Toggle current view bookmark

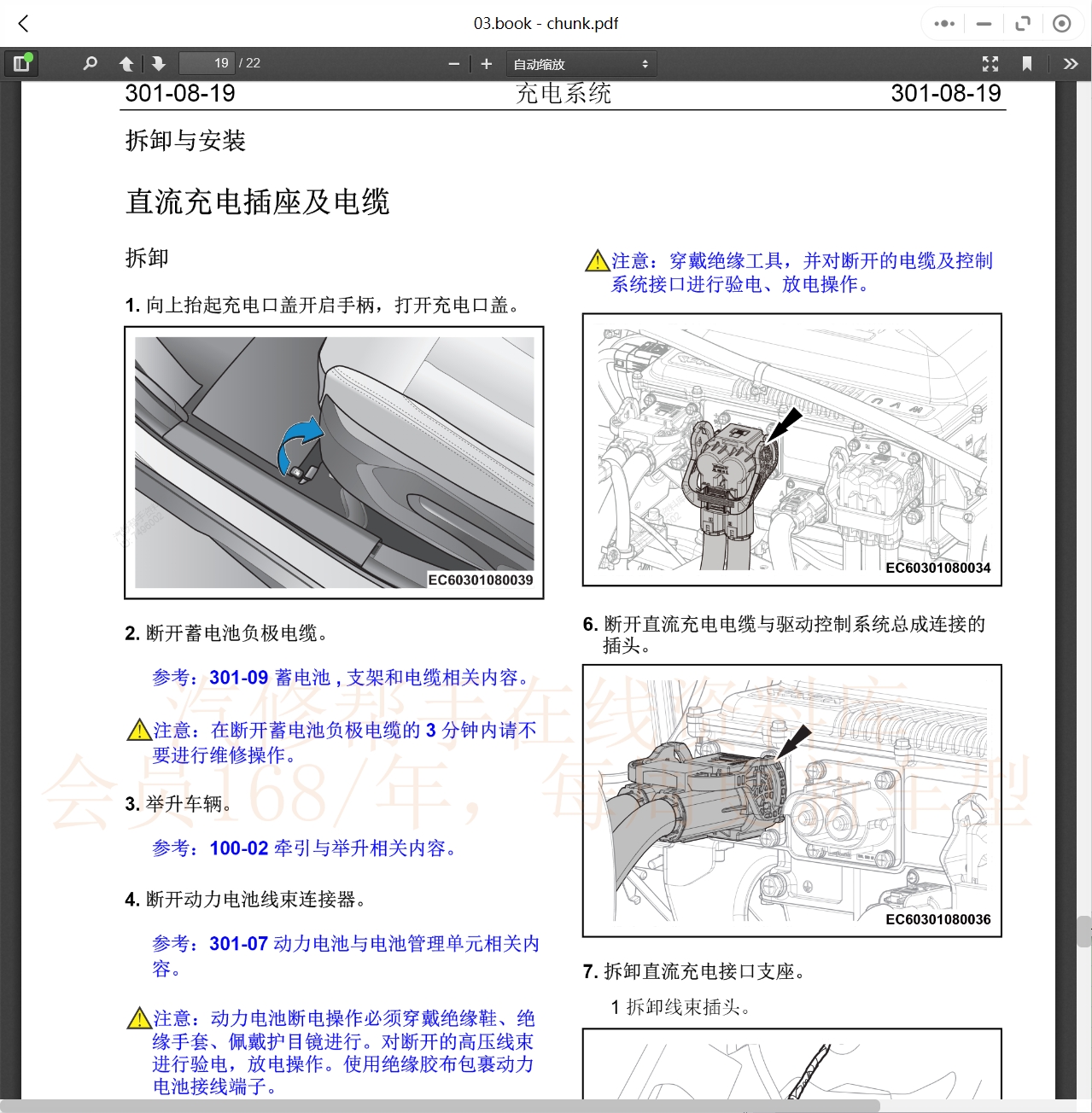(x=1026, y=62)
